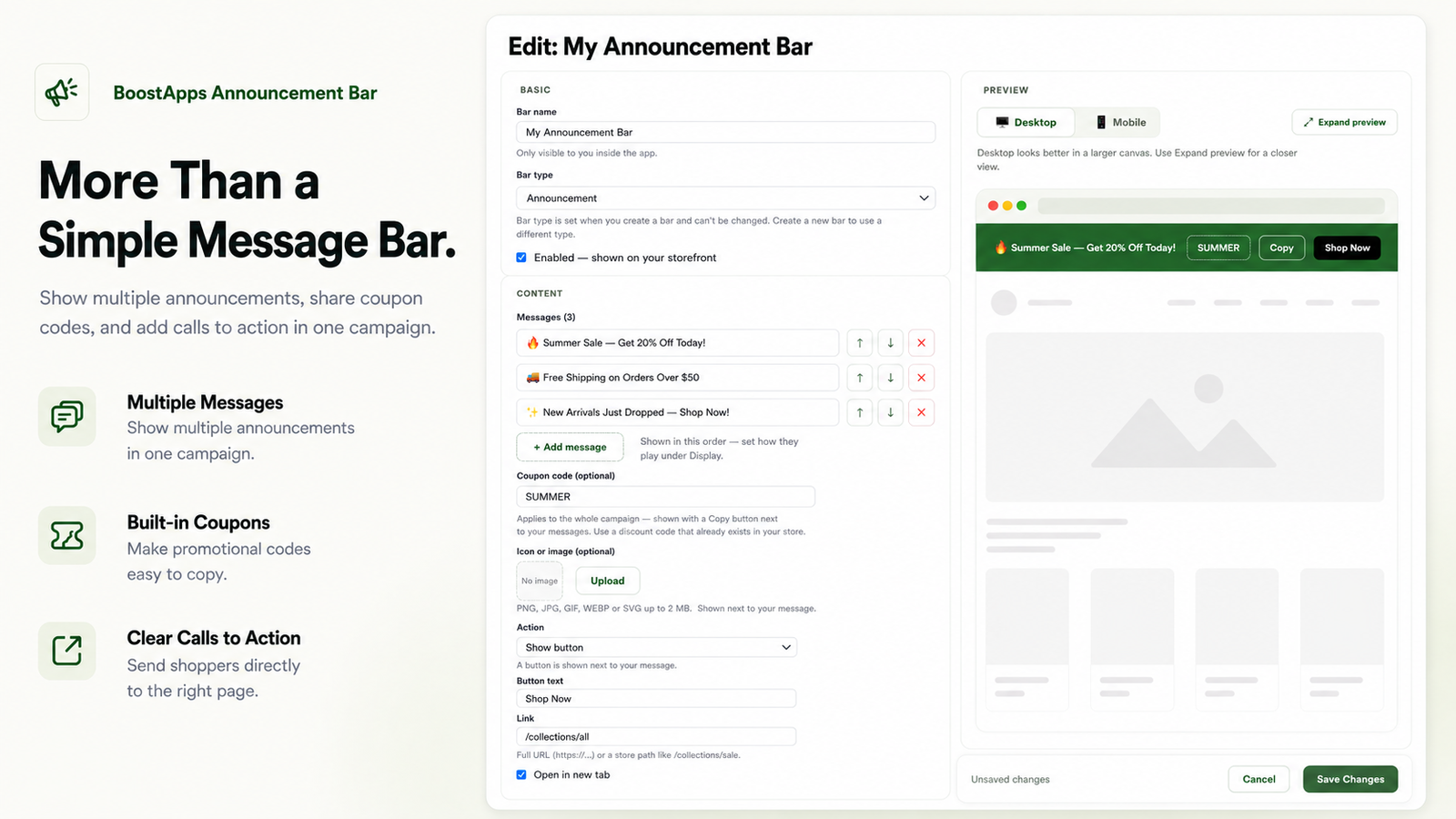The image size is (1456, 819).
Task: Move the Summer Sale message down
Action: (x=890, y=343)
